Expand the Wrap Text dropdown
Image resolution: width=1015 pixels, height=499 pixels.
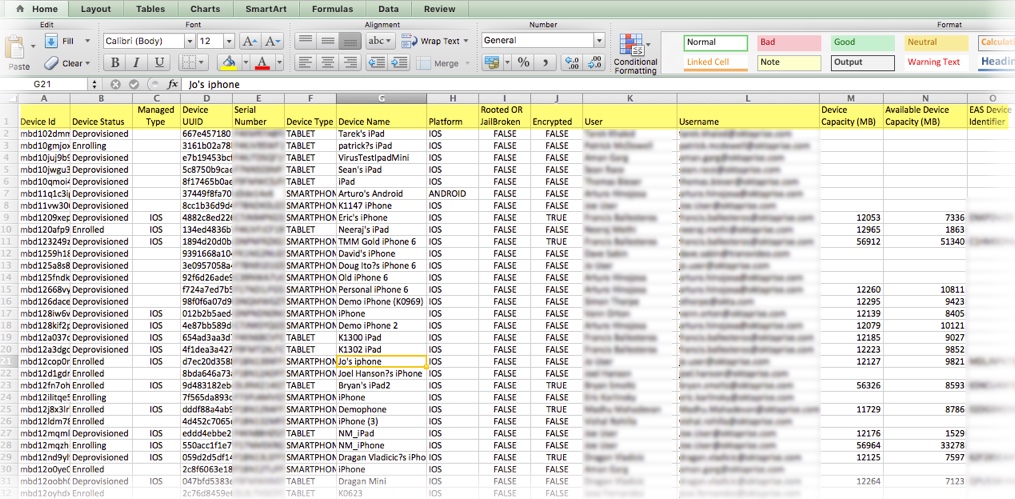click(466, 41)
